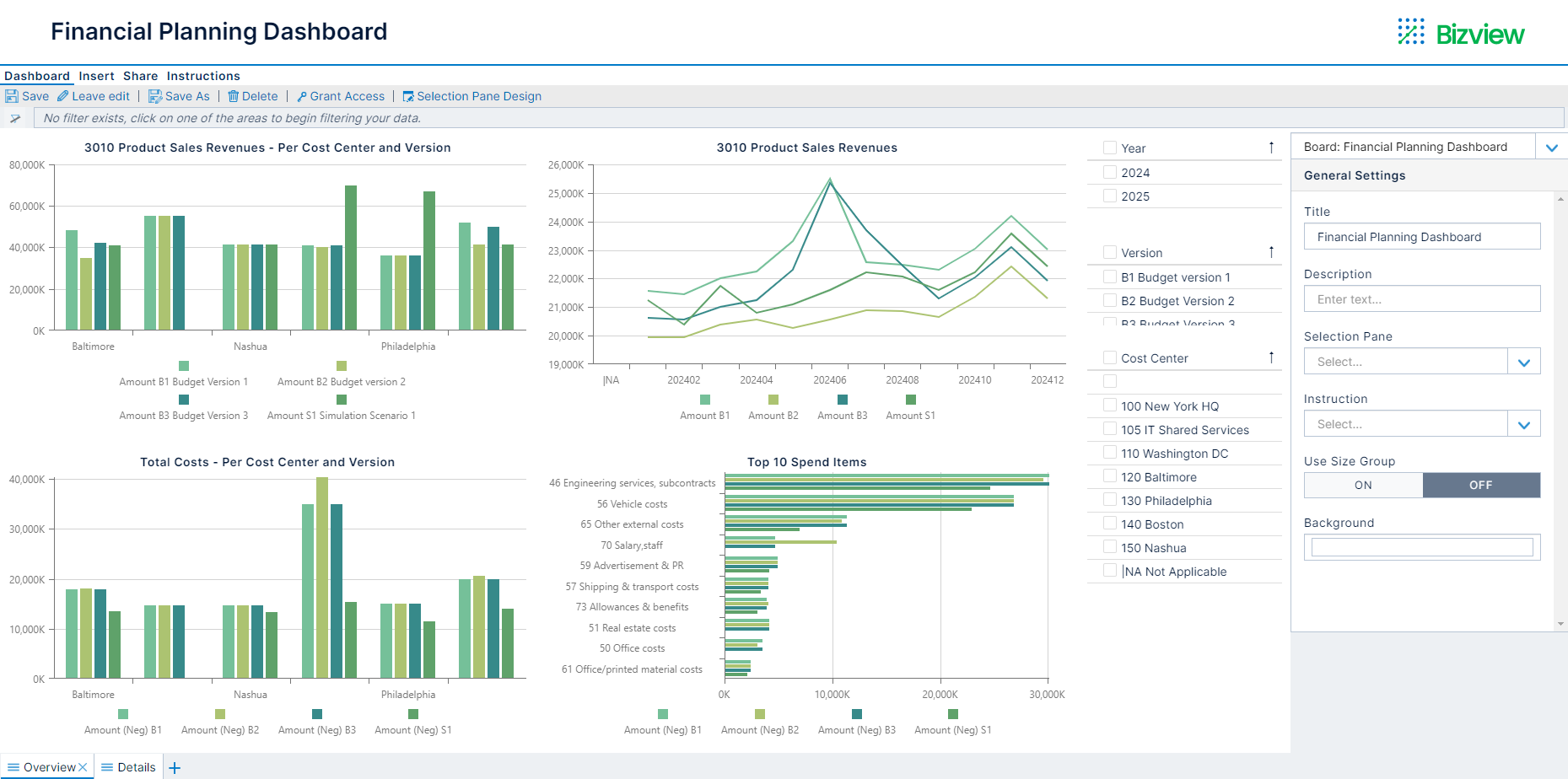This screenshot has height=779, width=1568.
Task: Open the Instruction select dropdown
Action: click(1523, 423)
